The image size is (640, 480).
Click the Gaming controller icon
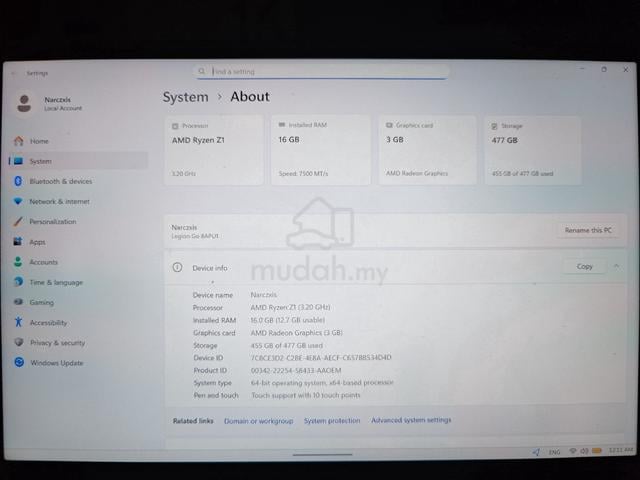point(18,302)
